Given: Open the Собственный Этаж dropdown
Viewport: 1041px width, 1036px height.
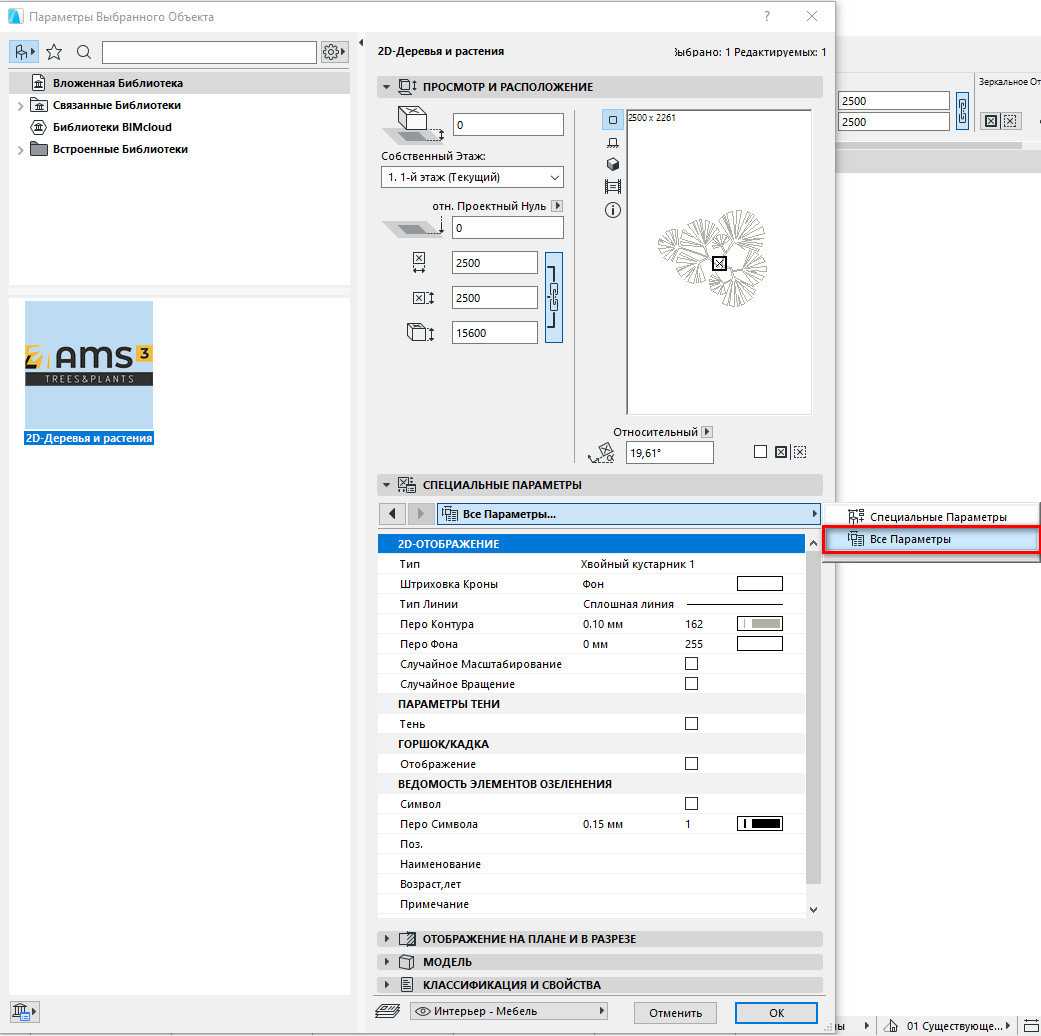Looking at the screenshot, I should click(x=472, y=177).
